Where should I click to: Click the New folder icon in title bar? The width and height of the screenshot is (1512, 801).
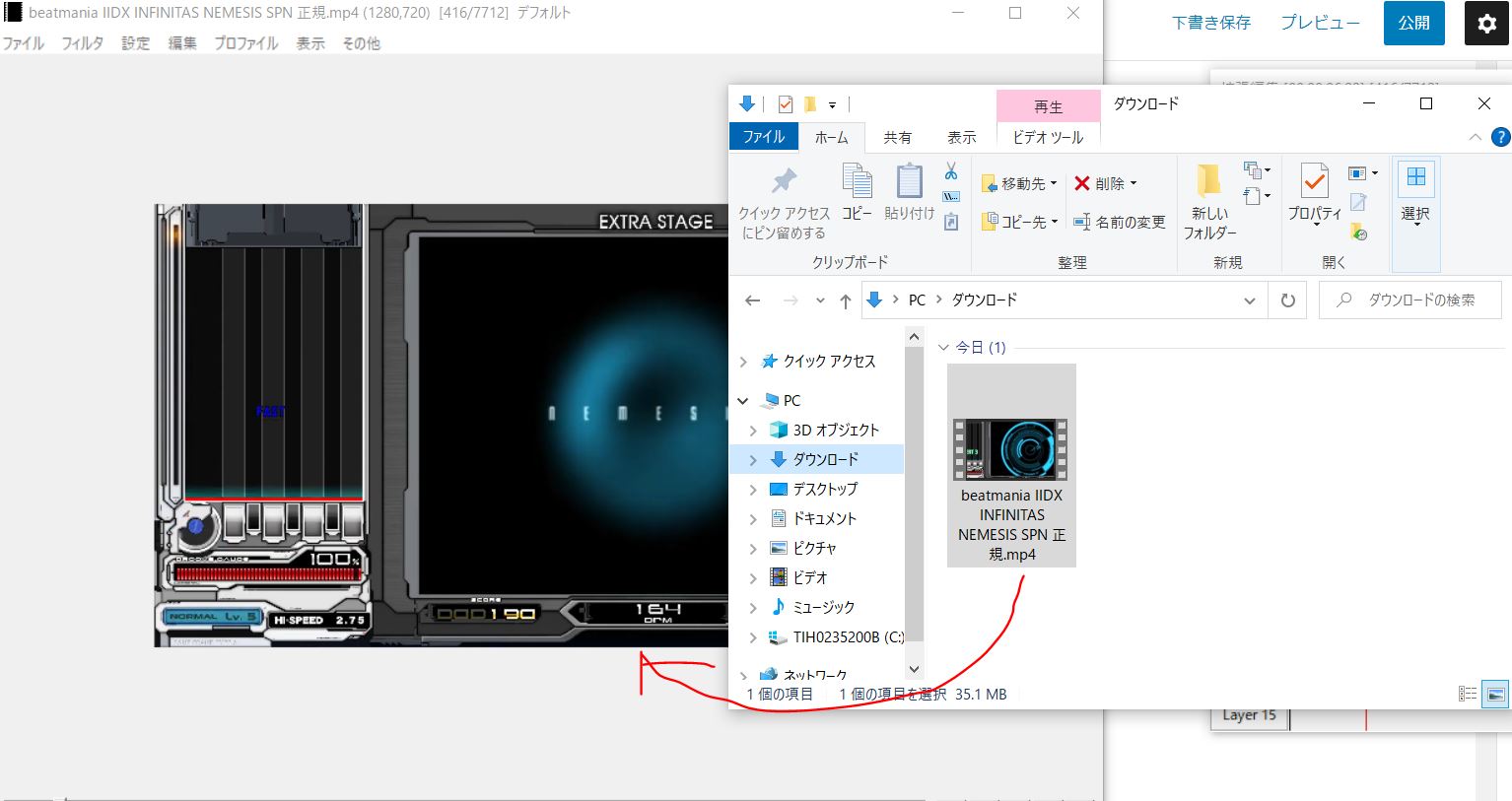(810, 103)
